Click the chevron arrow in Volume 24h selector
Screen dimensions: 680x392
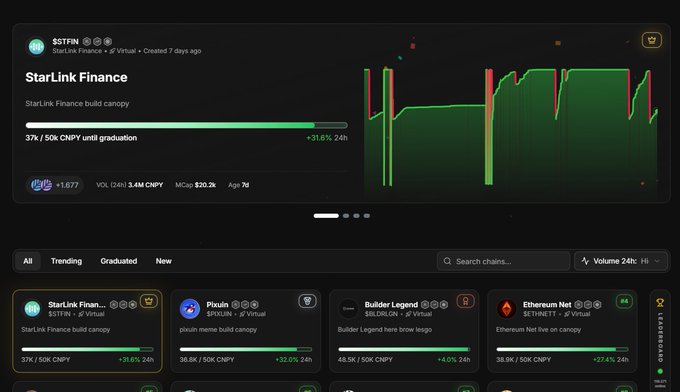tap(657, 261)
